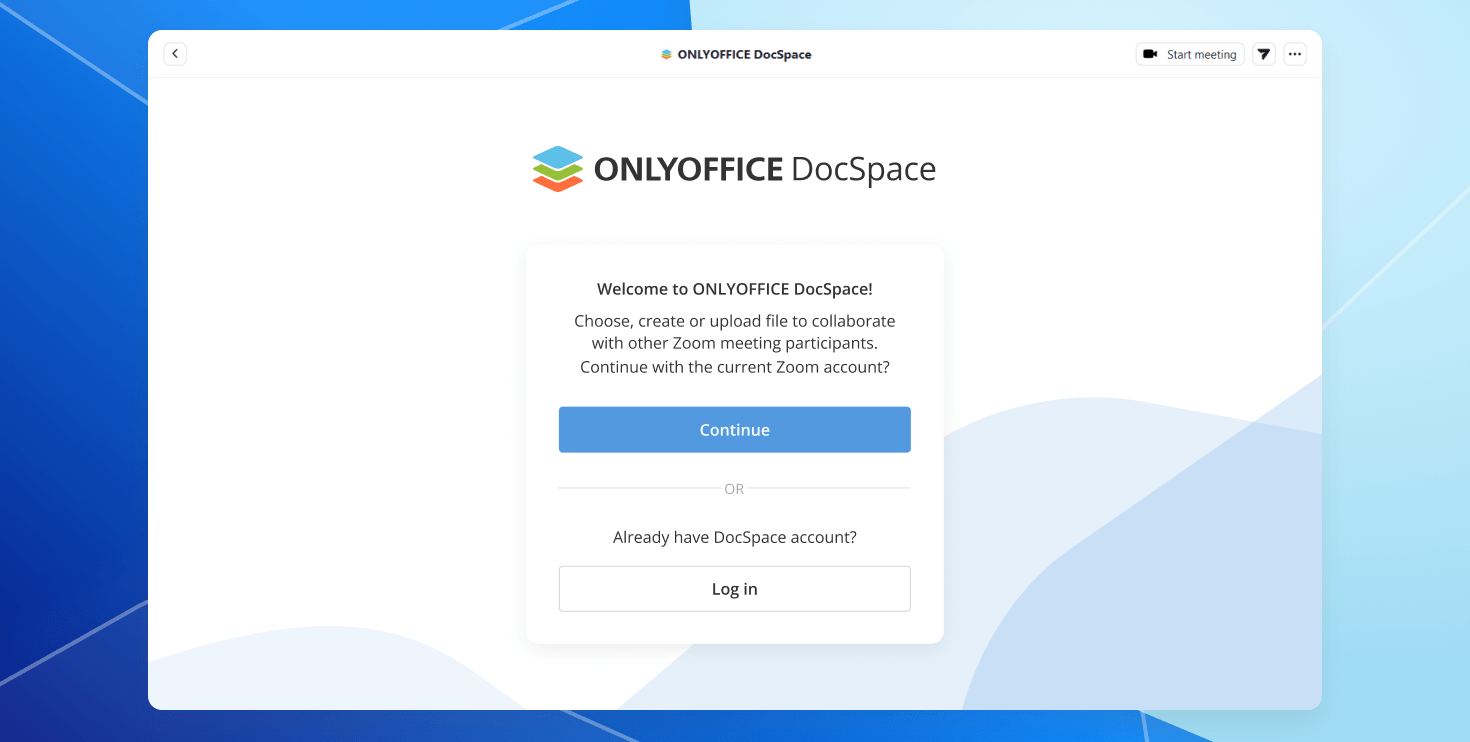
Task: Open the funnel filter icon
Action: tap(1264, 54)
